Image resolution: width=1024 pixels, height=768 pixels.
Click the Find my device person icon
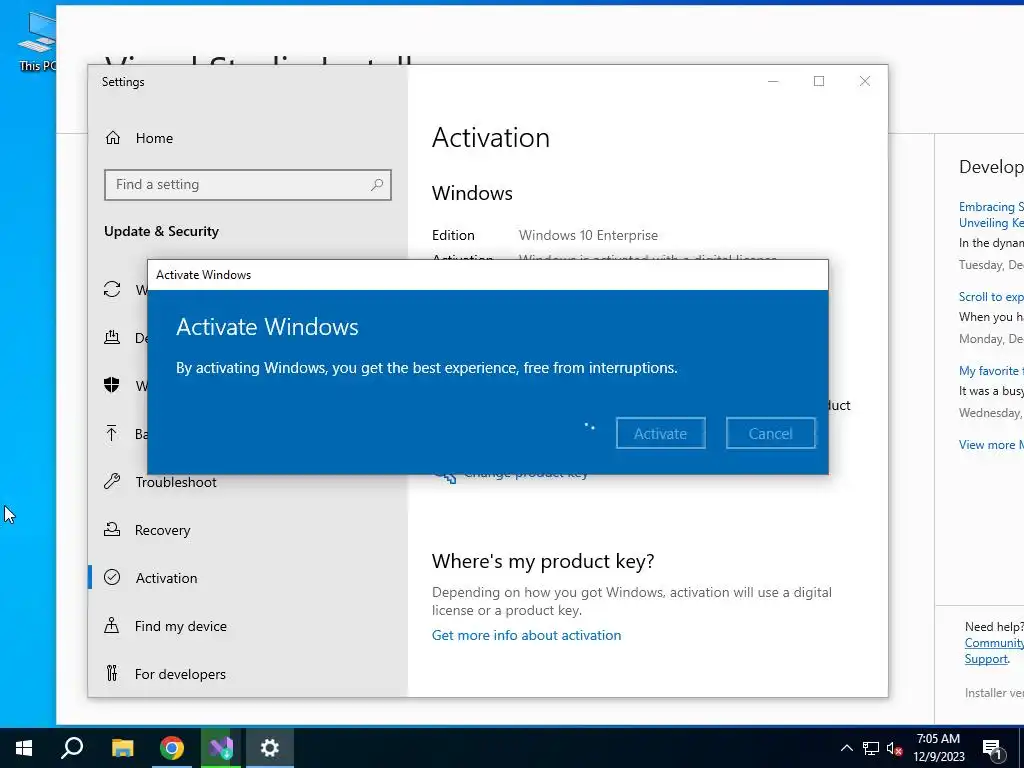(x=112, y=626)
